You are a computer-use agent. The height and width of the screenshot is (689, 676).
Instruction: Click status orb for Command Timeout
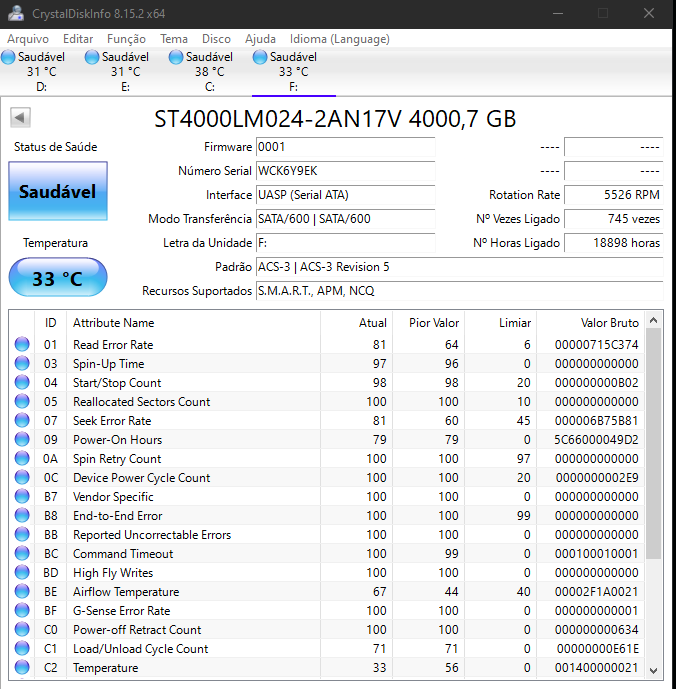(22, 553)
